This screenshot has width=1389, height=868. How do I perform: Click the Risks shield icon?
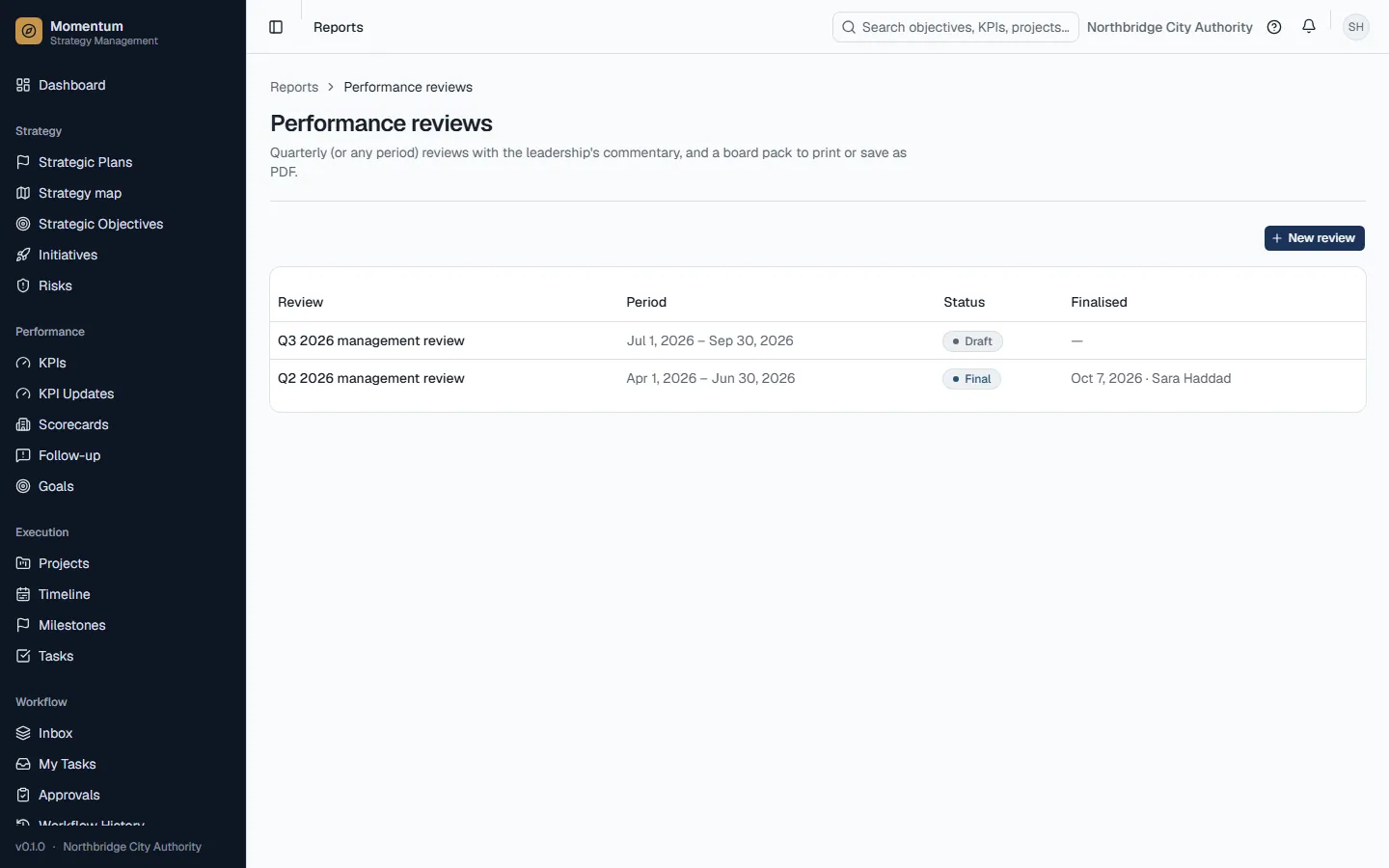[23, 285]
